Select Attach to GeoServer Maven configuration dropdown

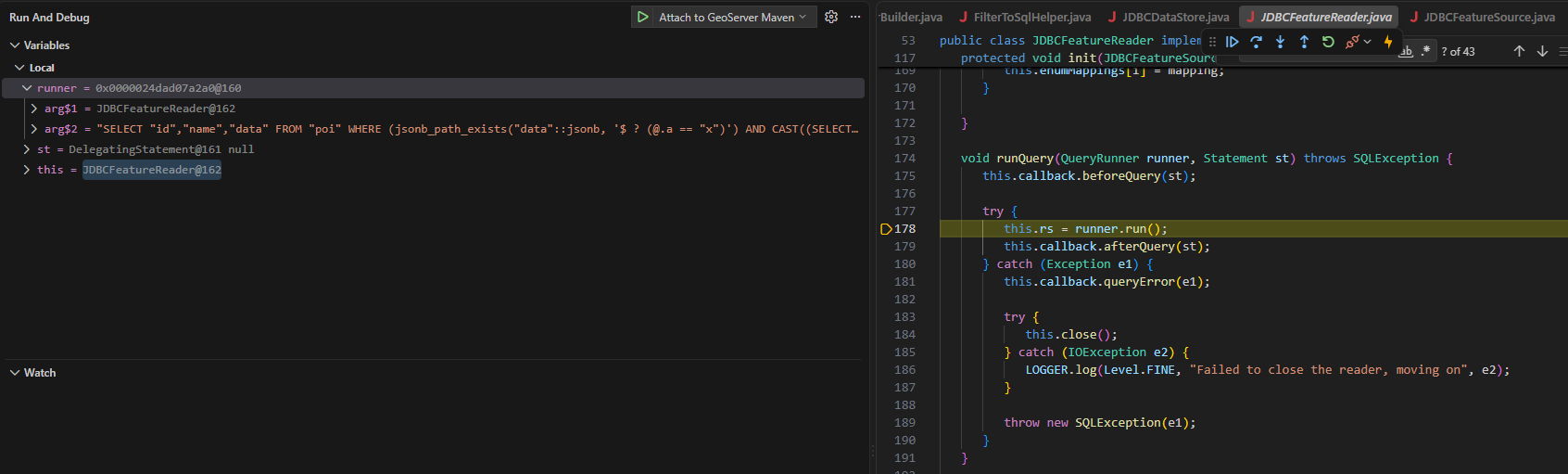tap(732, 17)
